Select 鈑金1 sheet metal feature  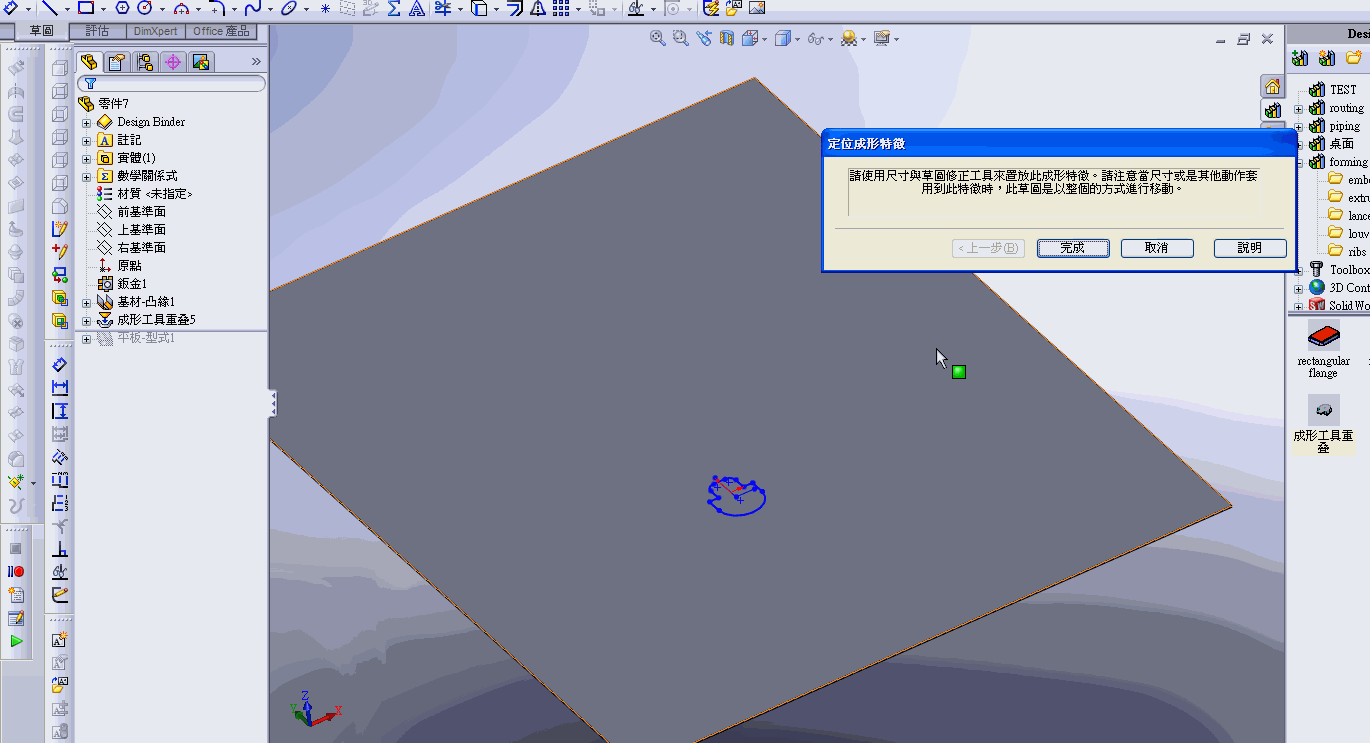[x=122, y=284]
